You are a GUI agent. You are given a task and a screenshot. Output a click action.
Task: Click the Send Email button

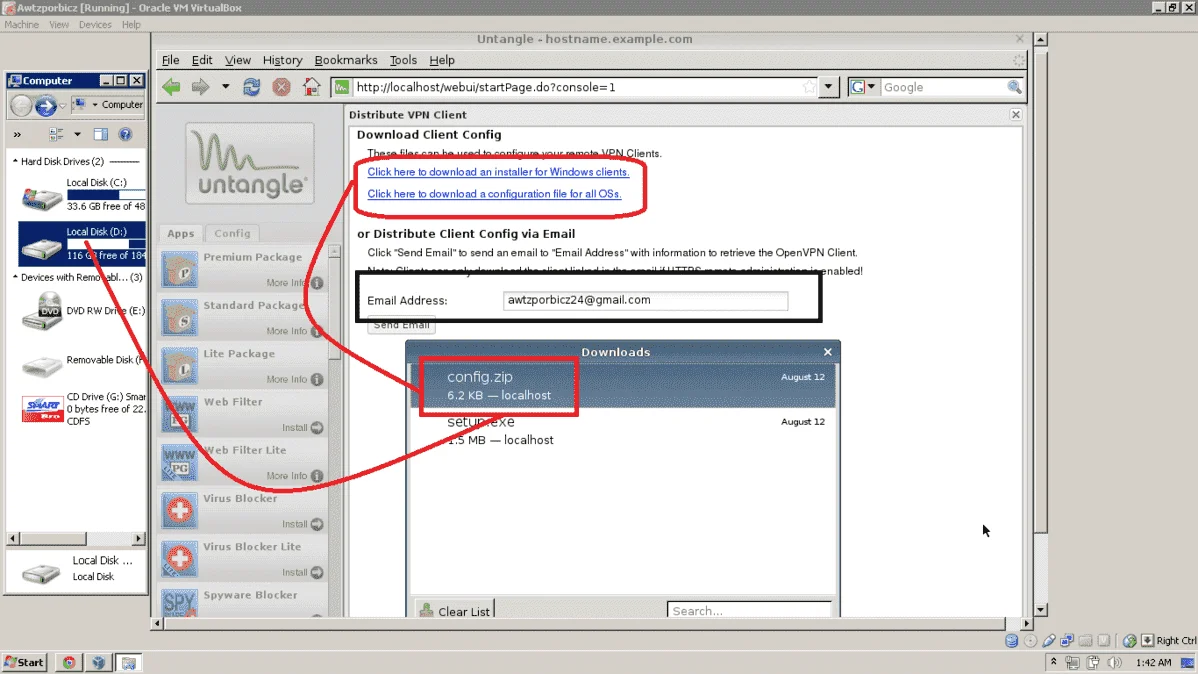click(401, 325)
